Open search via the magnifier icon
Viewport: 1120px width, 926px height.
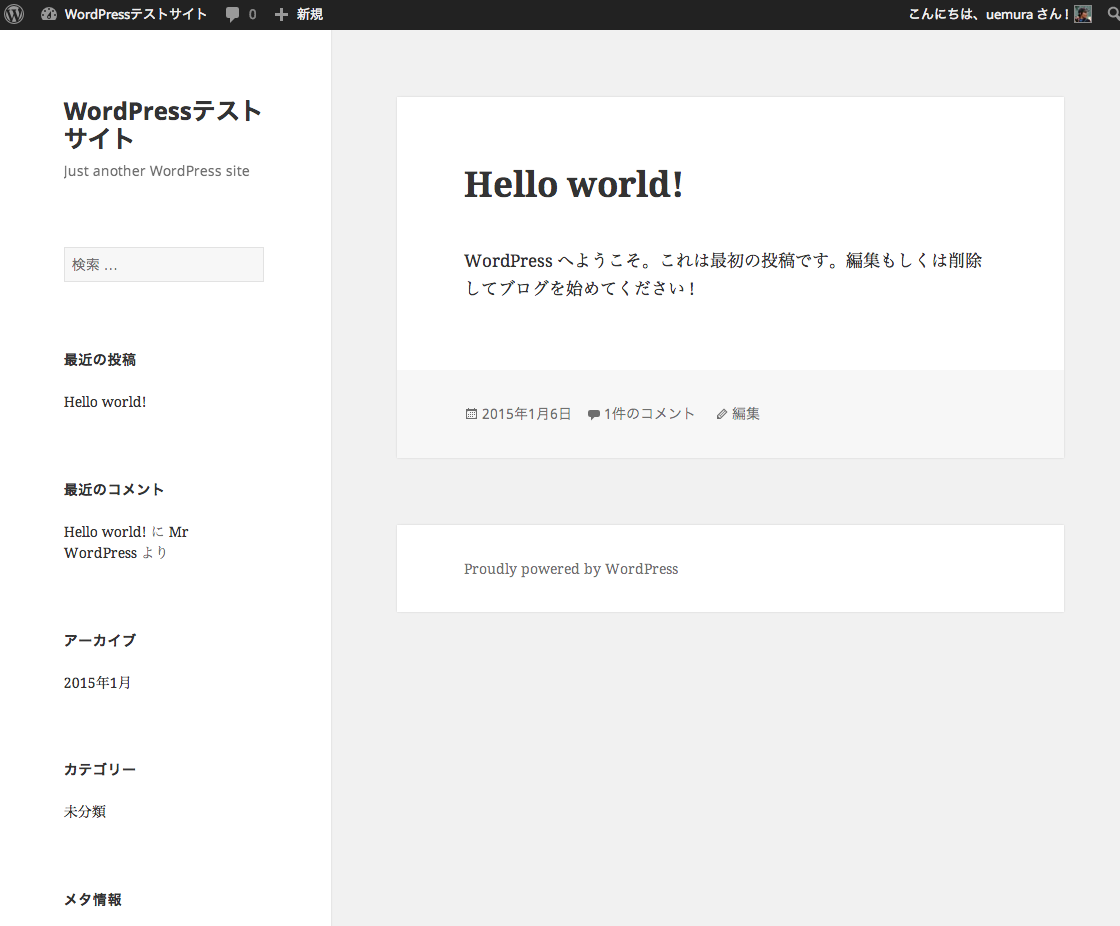pyautogui.click(x=1111, y=14)
